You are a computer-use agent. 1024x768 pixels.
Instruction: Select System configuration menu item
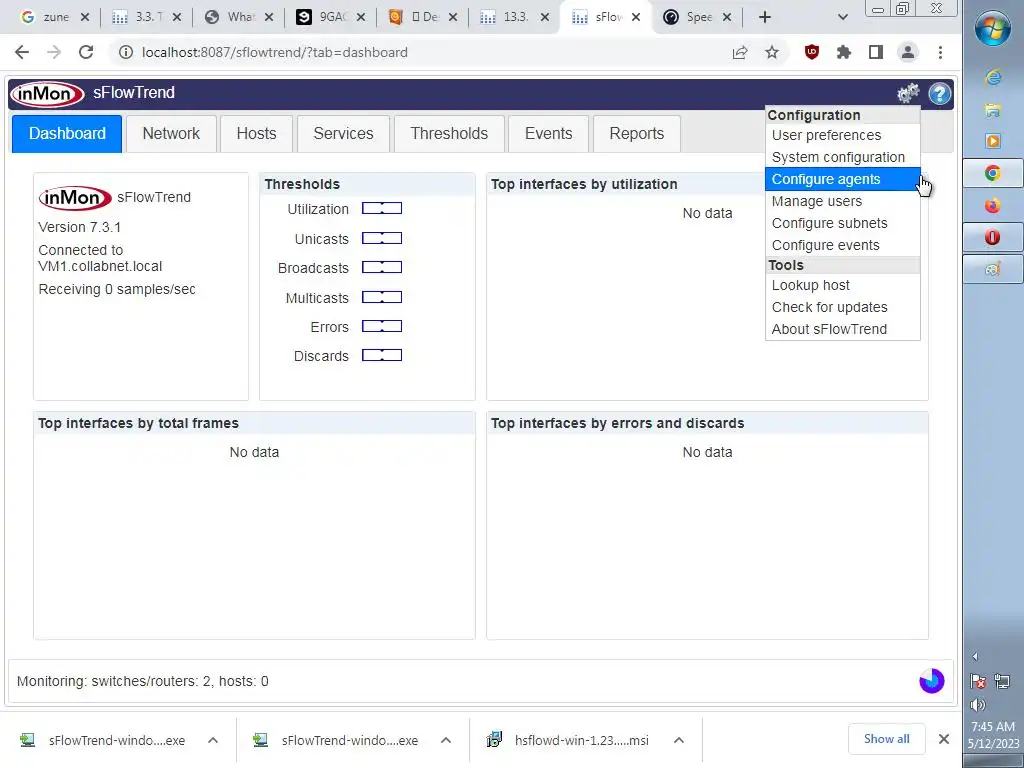(842, 157)
